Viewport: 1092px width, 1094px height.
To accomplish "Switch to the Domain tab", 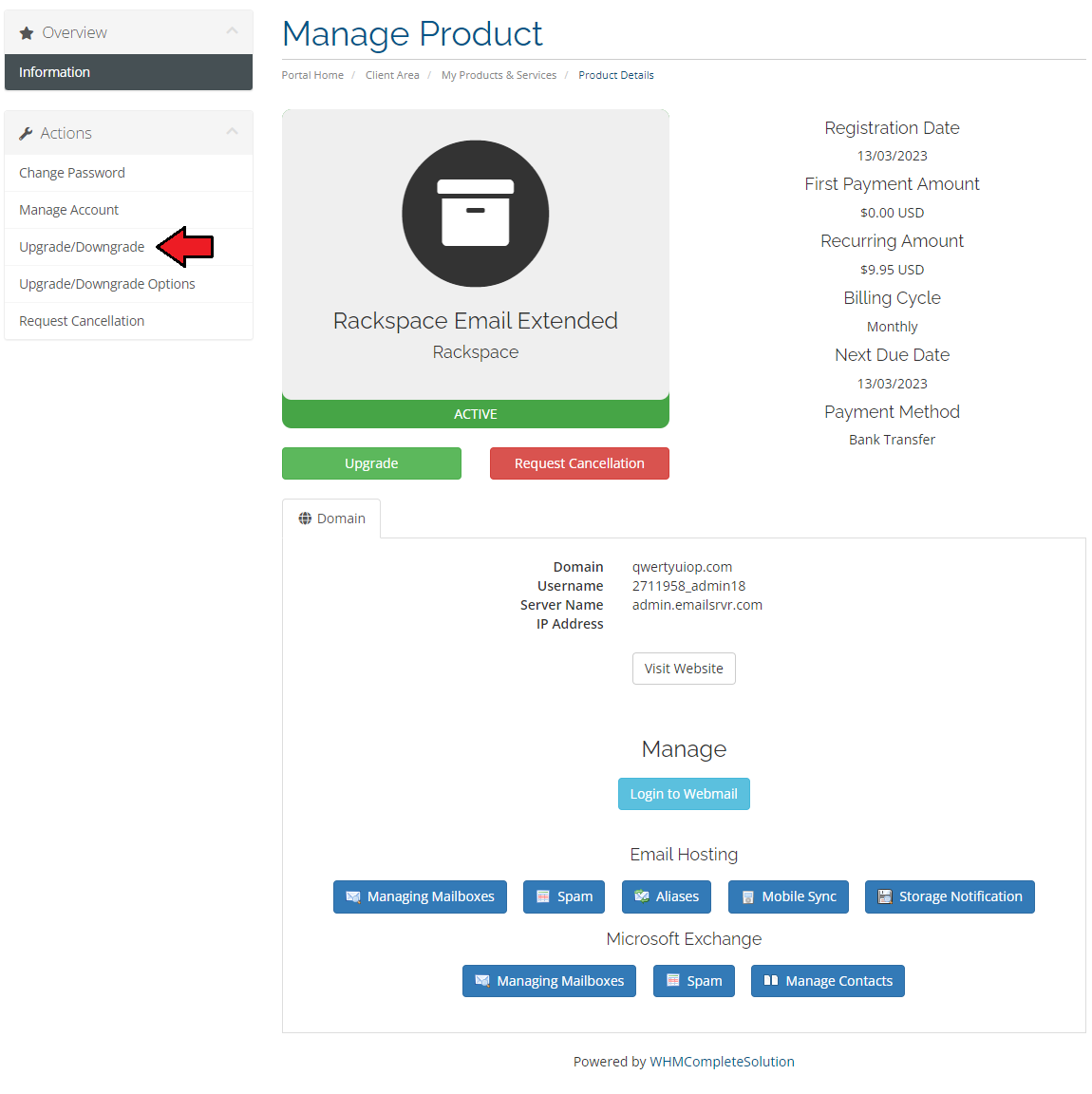I will tap(331, 519).
